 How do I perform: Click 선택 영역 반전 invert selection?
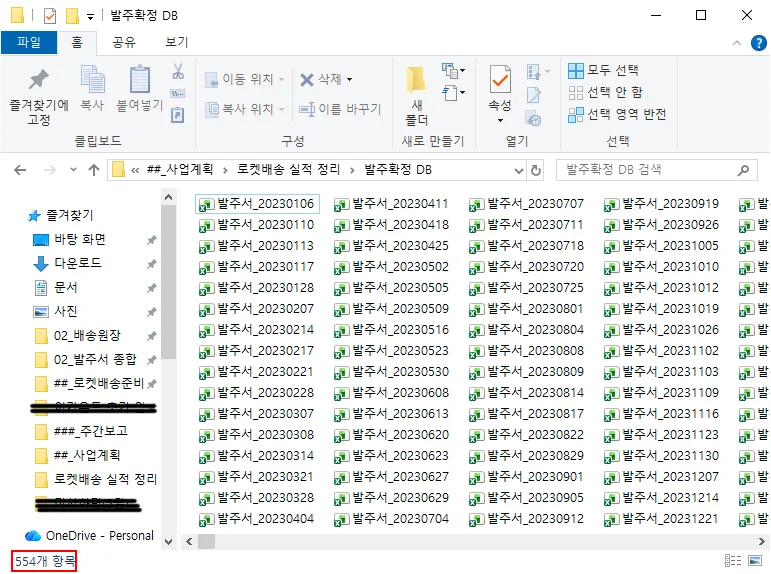(617, 115)
